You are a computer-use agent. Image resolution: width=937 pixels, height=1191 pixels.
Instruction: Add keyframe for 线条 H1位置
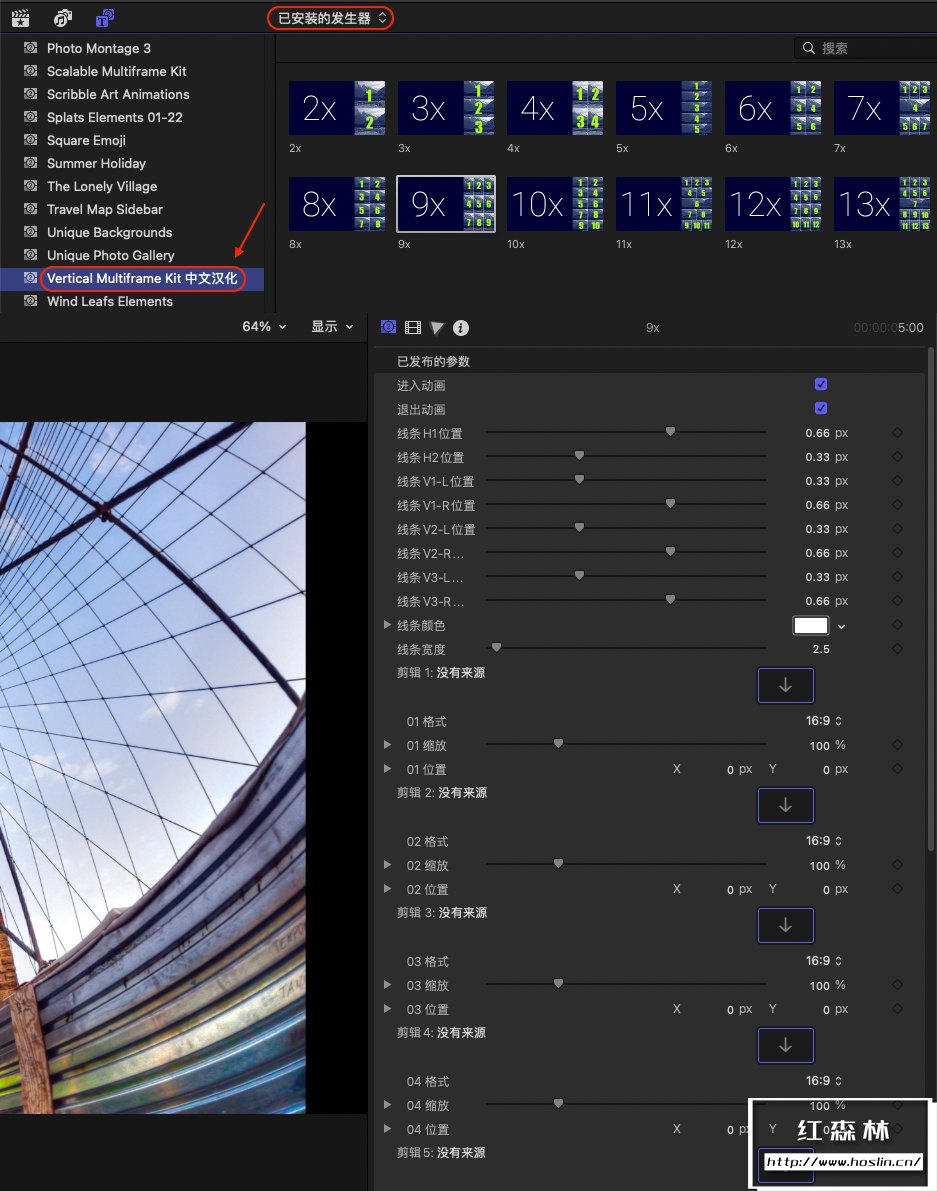pos(898,432)
